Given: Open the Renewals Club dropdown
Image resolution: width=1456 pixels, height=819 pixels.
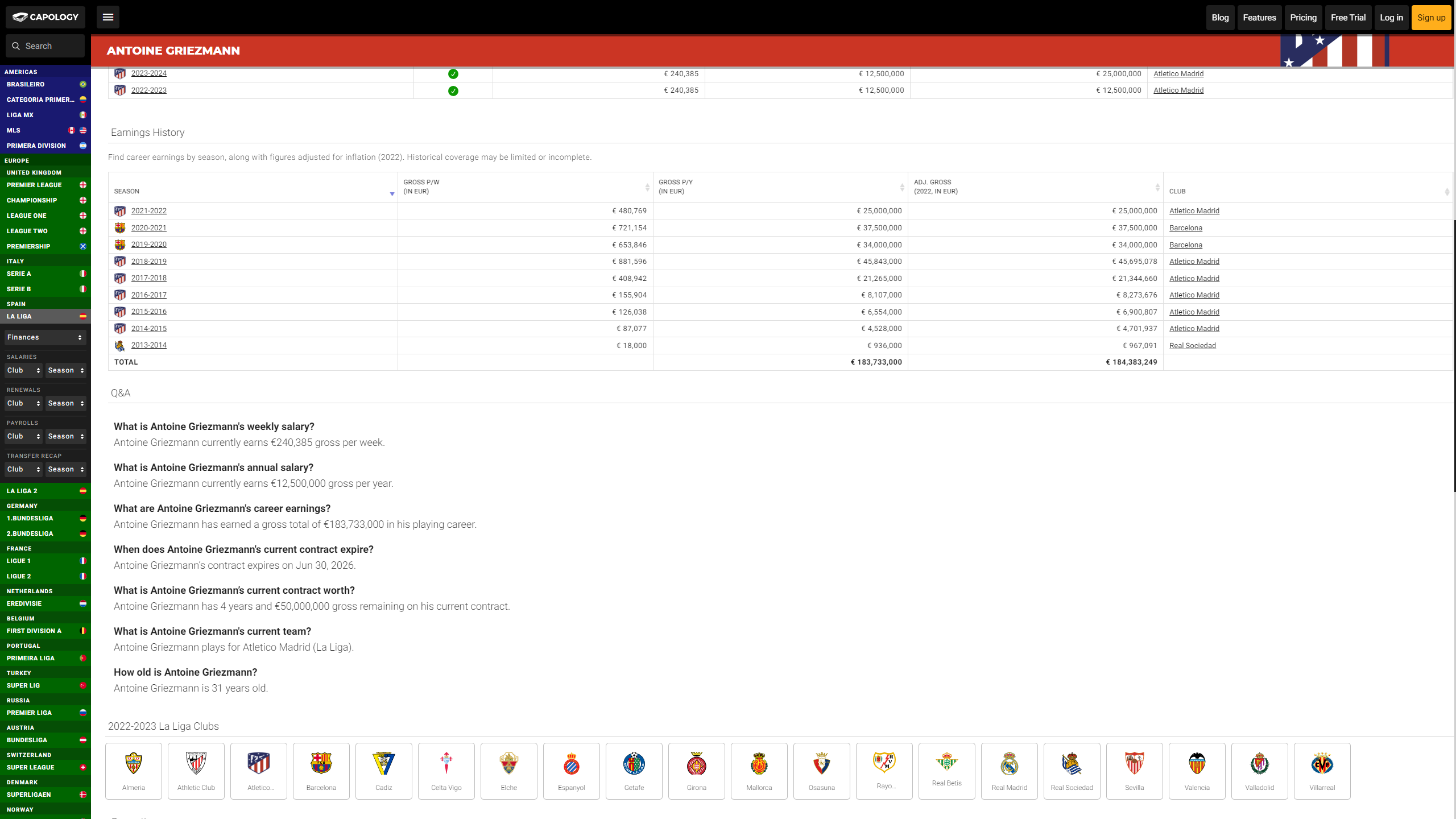Looking at the screenshot, I should (24, 403).
